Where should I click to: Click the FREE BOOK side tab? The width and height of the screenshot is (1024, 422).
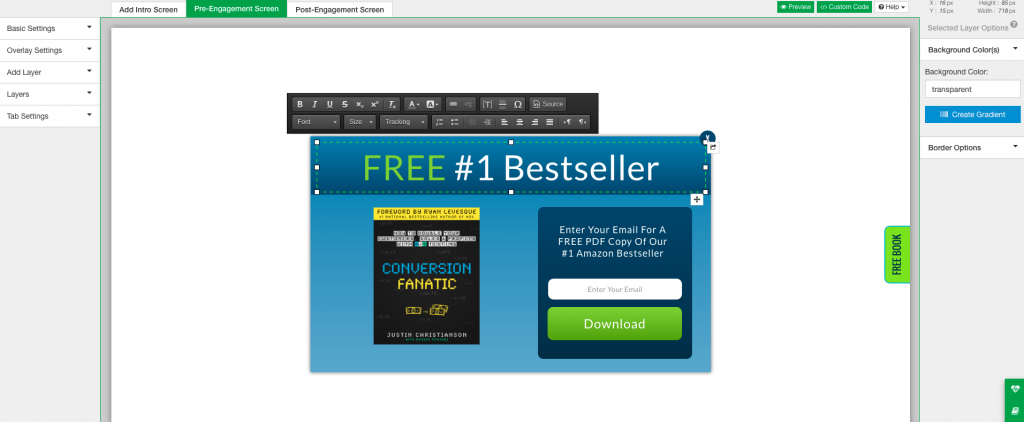click(x=897, y=254)
